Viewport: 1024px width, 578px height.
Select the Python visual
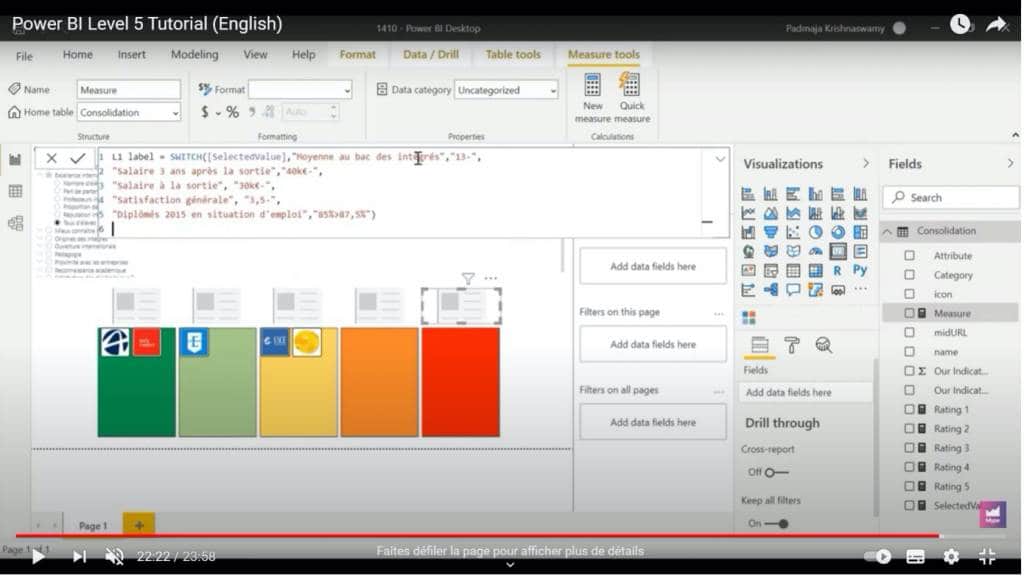861,270
